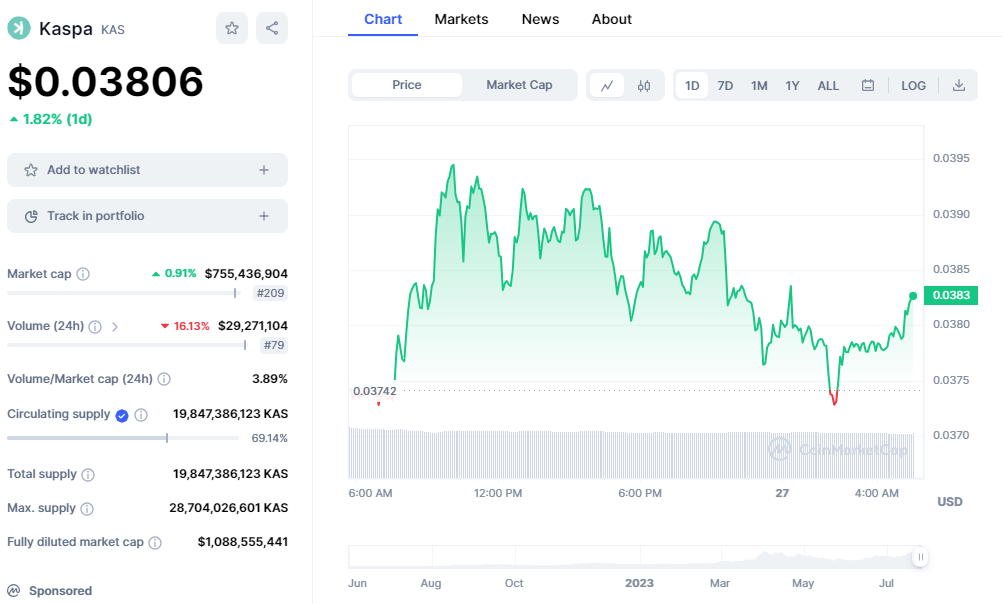The width and height of the screenshot is (1002, 604).
Task: Click the volume bars under the chart
Action: point(633,454)
